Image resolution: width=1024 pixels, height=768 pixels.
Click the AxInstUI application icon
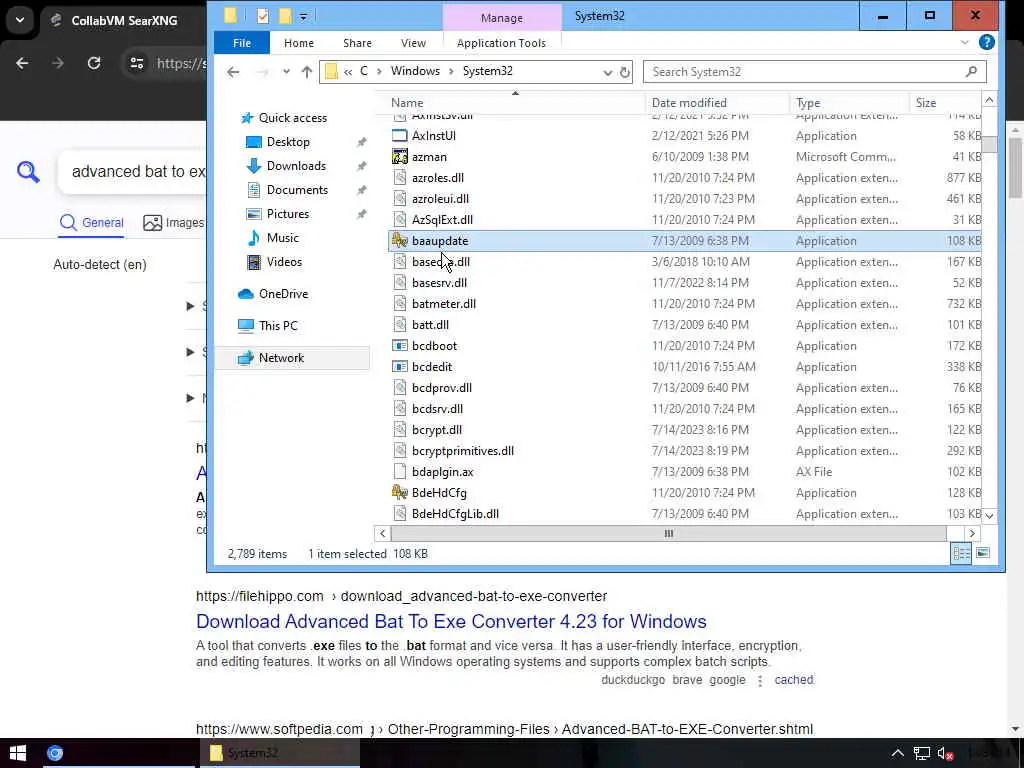coord(400,136)
